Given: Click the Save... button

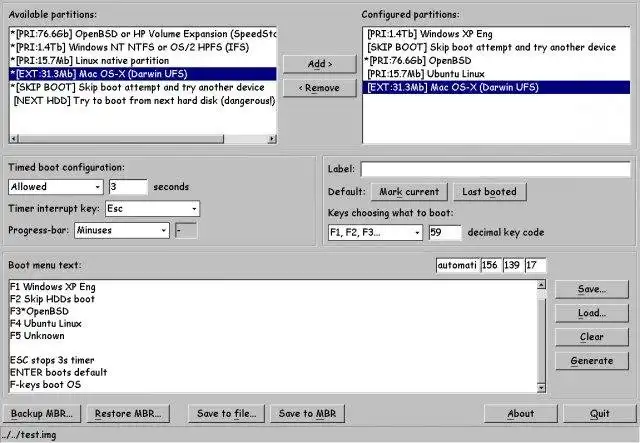Looking at the screenshot, I should tap(592, 289).
